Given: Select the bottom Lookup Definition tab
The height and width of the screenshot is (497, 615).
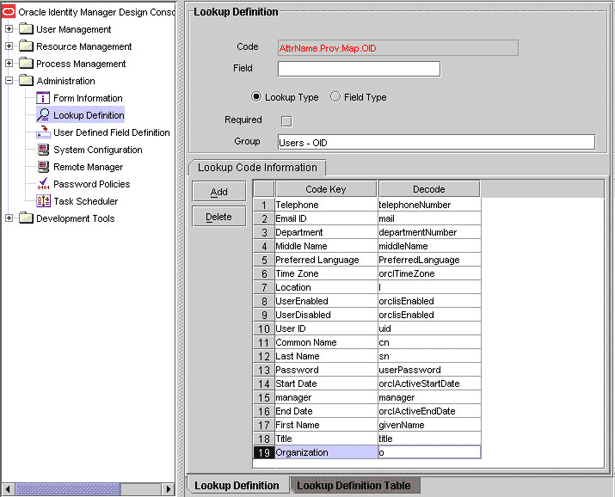Looking at the screenshot, I should tap(237, 485).
